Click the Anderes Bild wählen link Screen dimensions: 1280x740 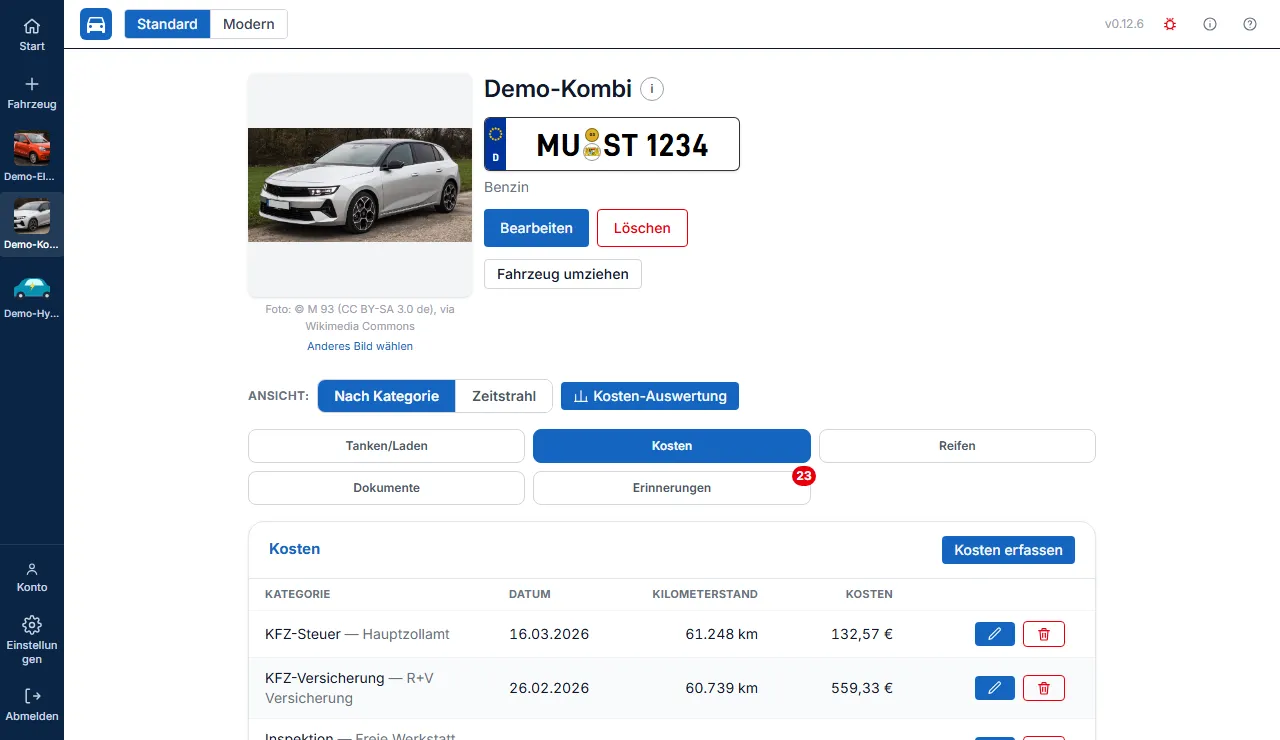360,346
